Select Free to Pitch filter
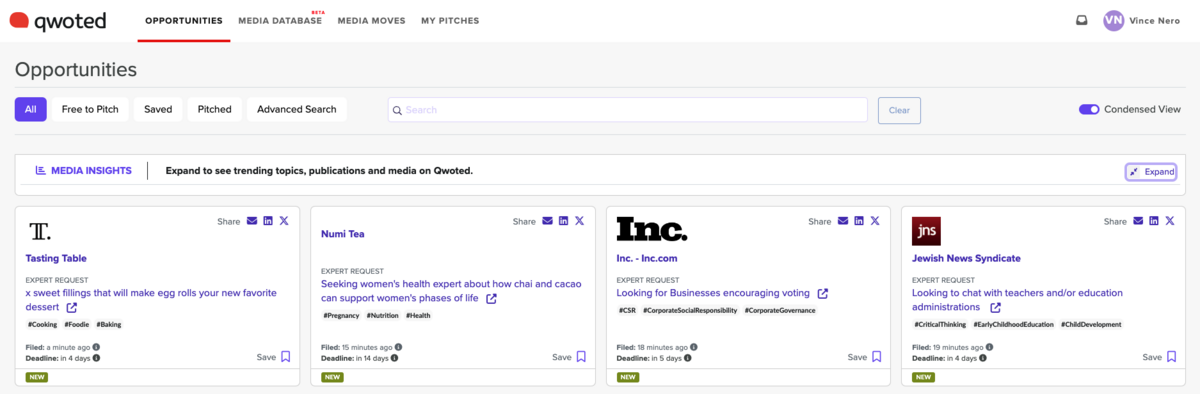Viewport: 1200px width, 394px height. pyautogui.click(x=90, y=110)
